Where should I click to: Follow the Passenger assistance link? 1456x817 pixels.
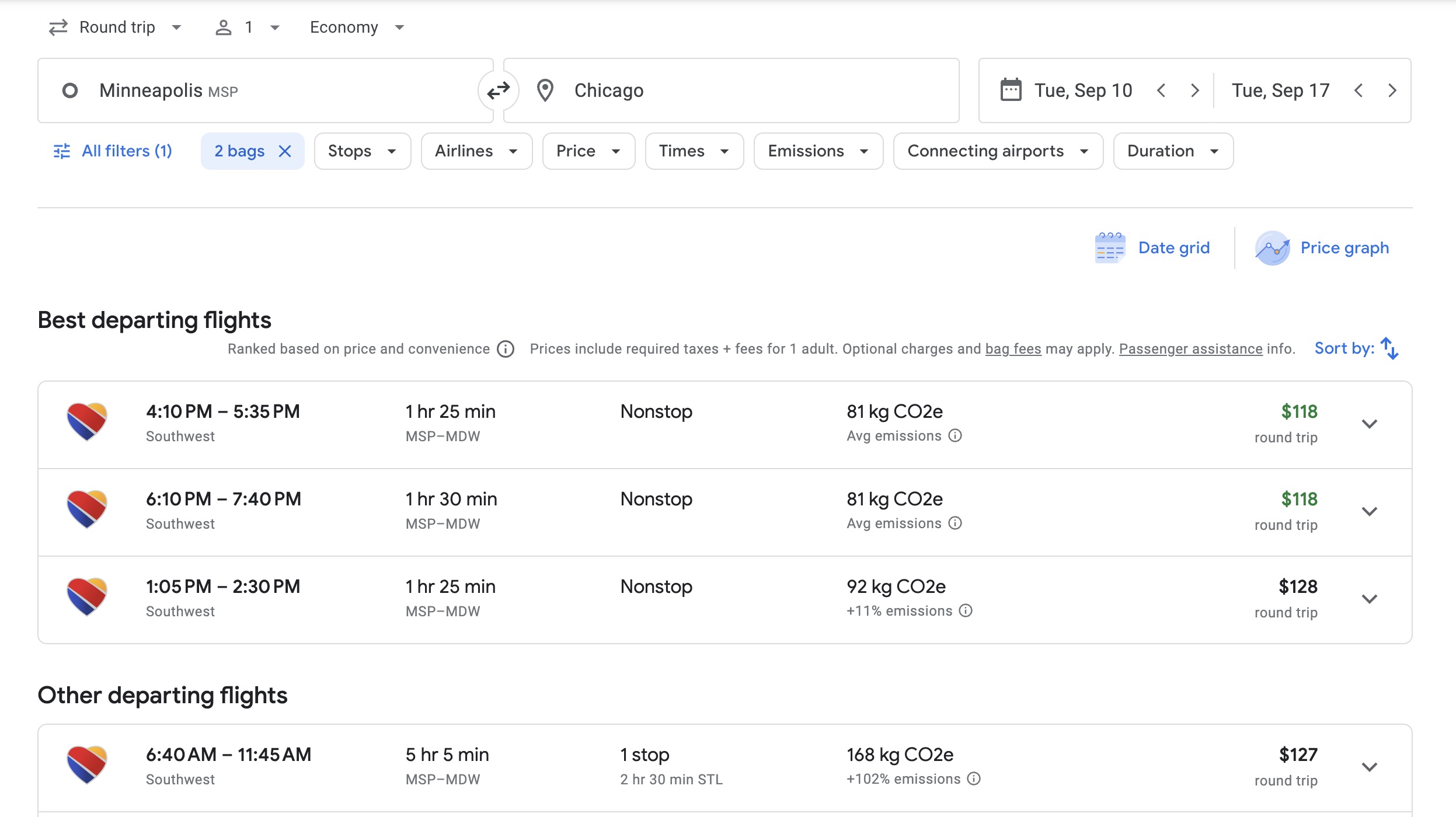[1190, 349]
